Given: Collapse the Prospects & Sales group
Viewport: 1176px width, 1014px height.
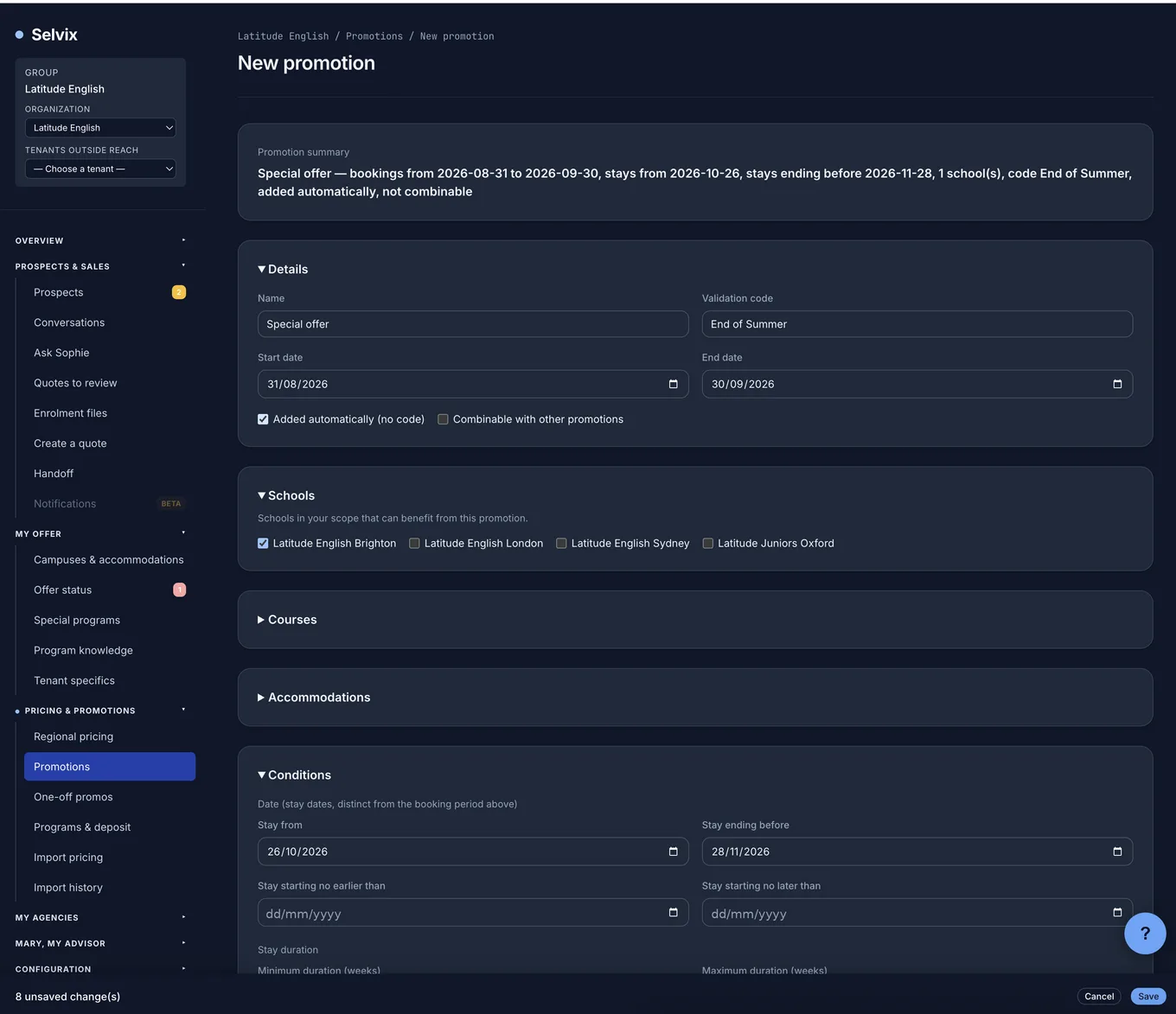Looking at the screenshot, I should (100, 266).
